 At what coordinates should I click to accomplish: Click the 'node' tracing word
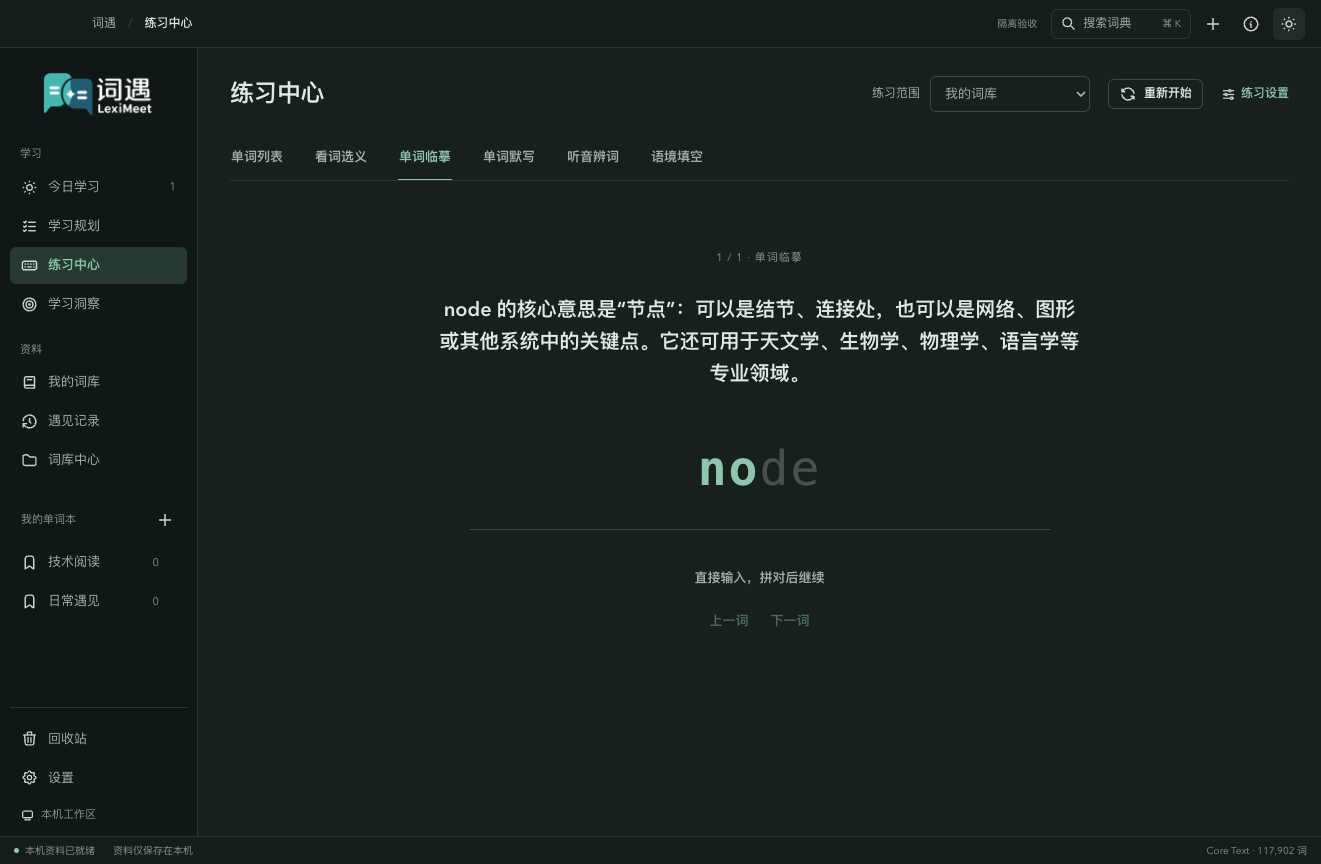click(759, 469)
